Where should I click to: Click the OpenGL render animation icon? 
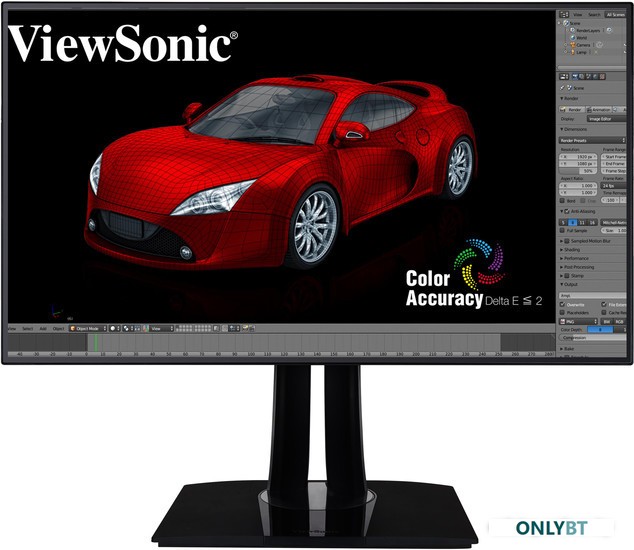(x=251, y=328)
